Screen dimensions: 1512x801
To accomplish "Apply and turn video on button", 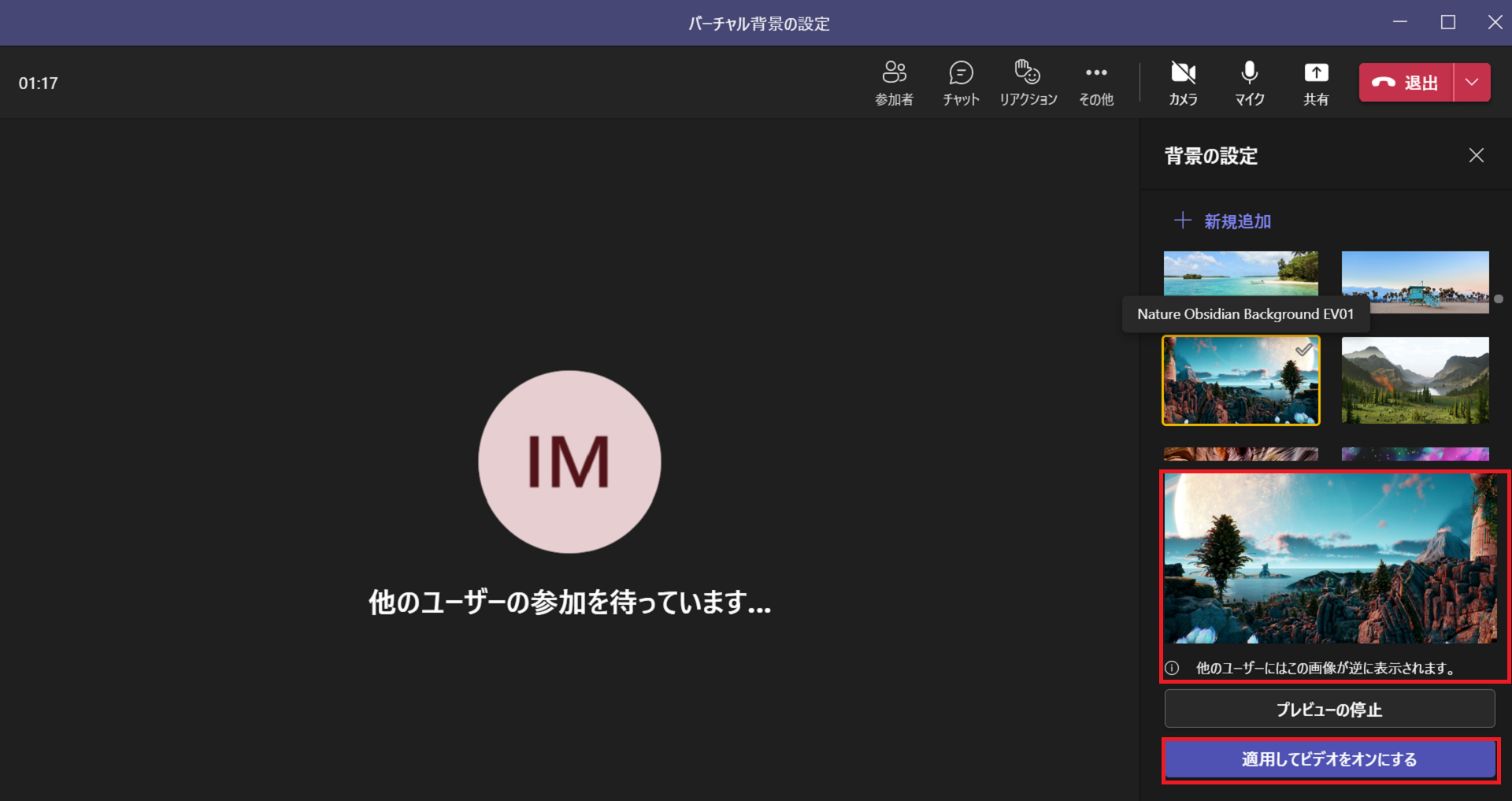I will [1329, 759].
